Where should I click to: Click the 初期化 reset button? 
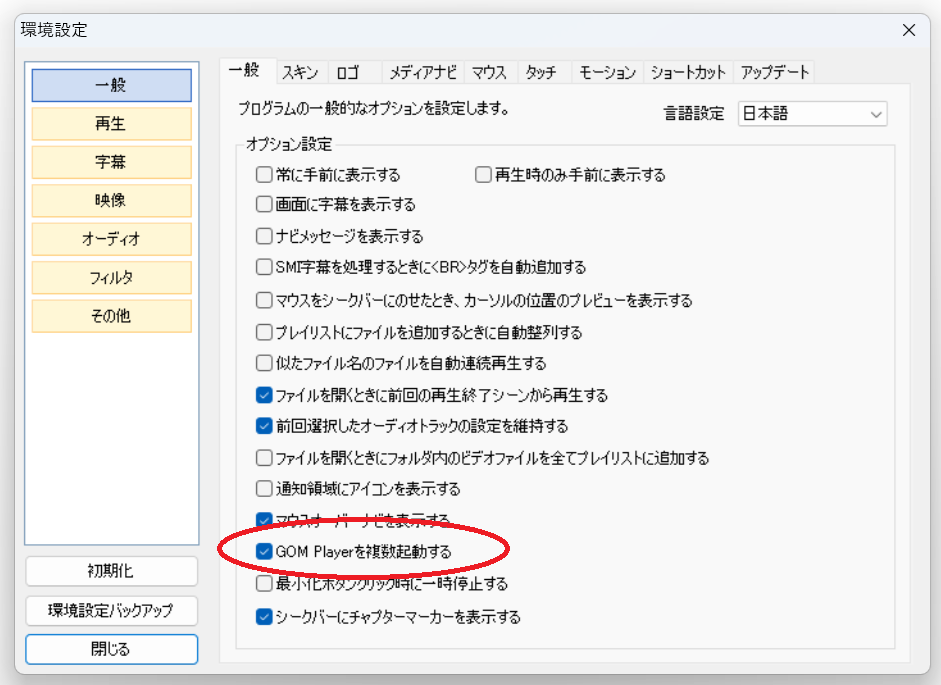[x=111, y=572]
